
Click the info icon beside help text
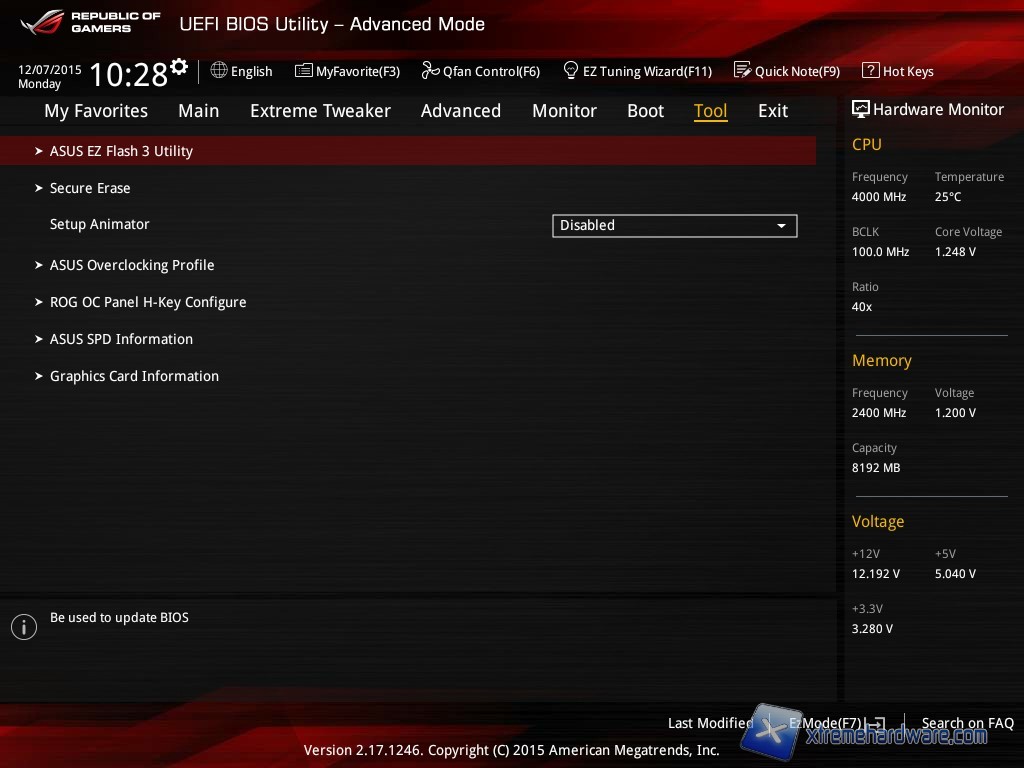point(23,627)
